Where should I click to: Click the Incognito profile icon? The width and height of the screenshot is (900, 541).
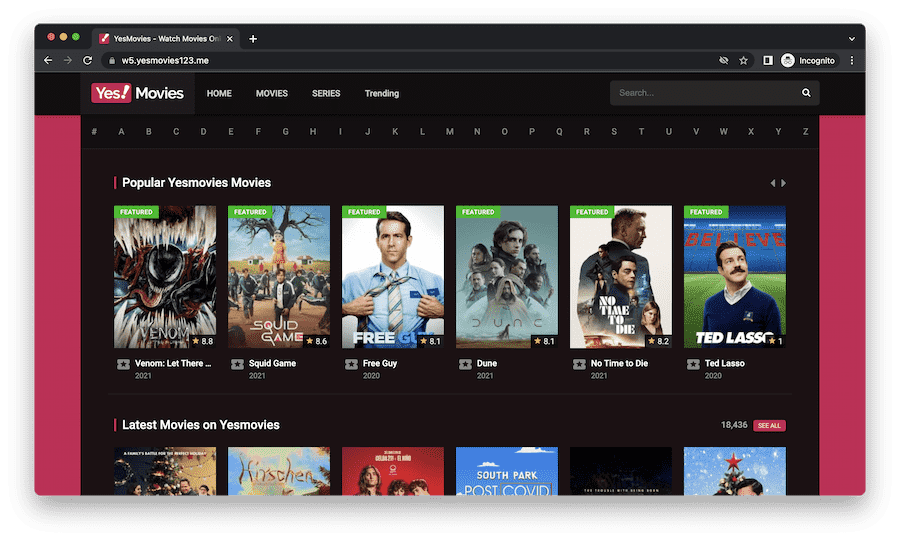tap(788, 60)
